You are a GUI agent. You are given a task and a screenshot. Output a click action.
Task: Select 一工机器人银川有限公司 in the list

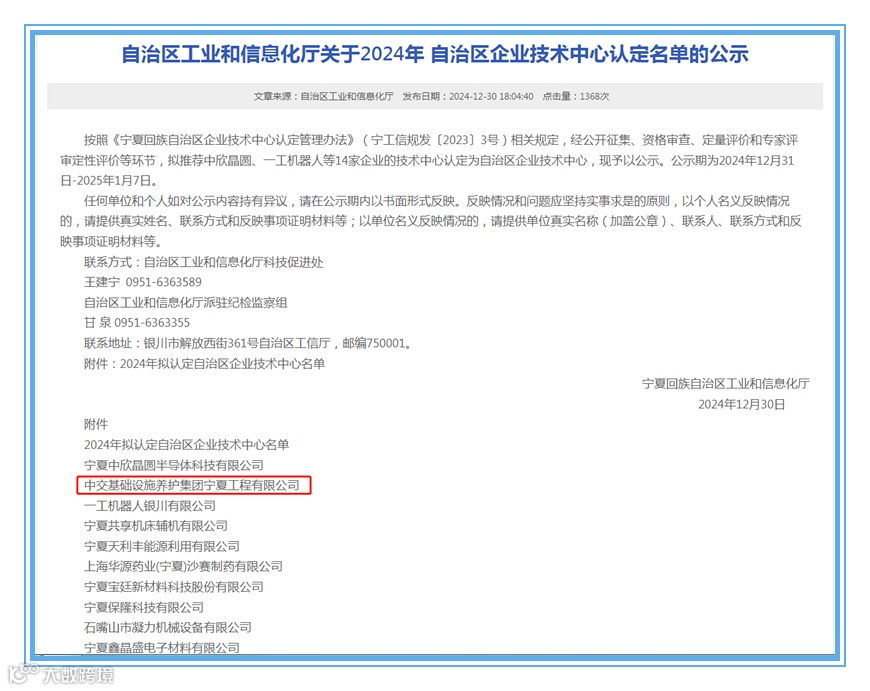point(150,506)
